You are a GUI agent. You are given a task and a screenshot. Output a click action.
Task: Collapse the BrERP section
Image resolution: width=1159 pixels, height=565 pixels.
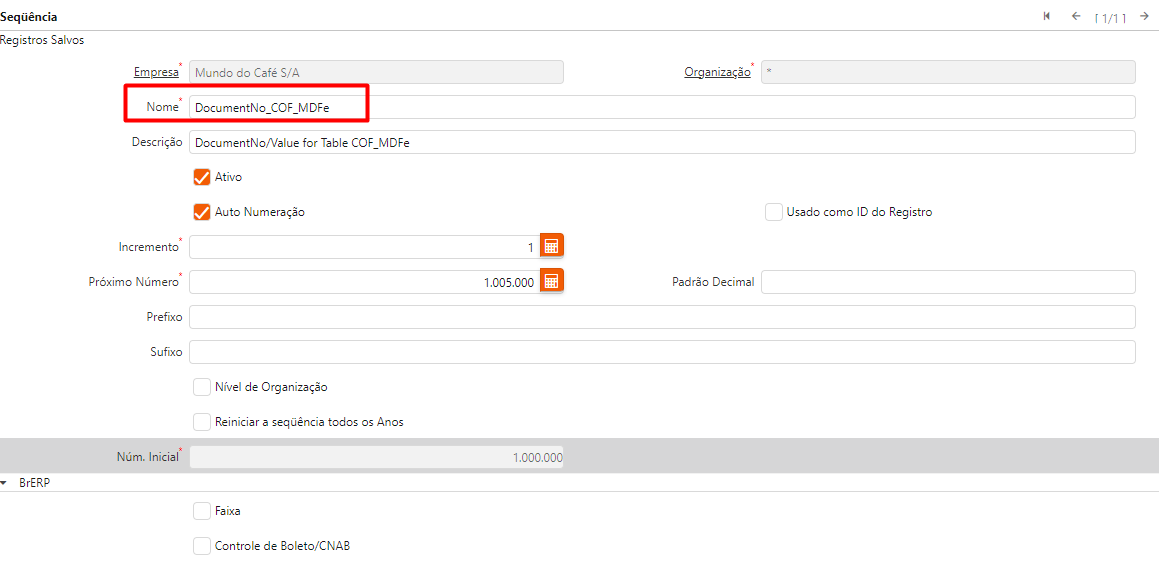click(x=4, y=482)
